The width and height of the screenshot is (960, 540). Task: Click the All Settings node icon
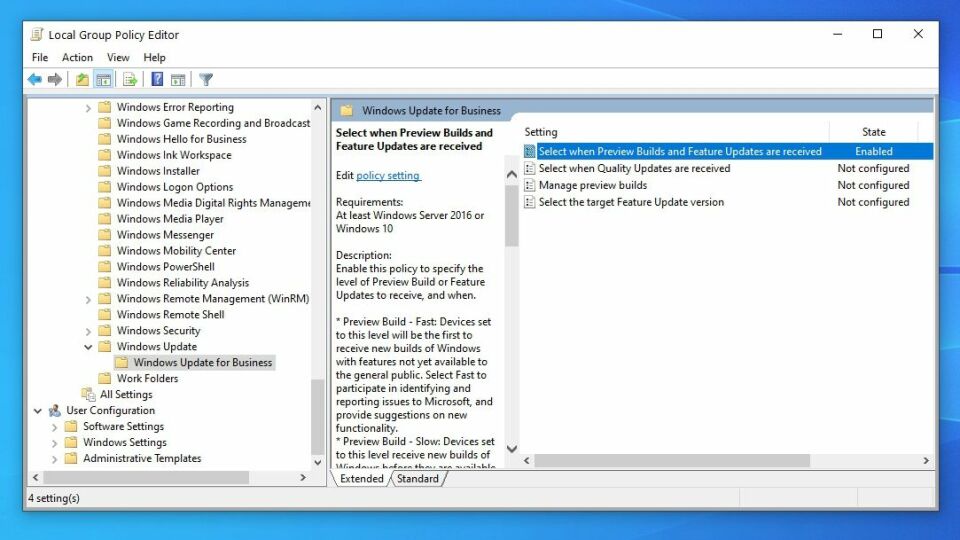tap(88, 394)
